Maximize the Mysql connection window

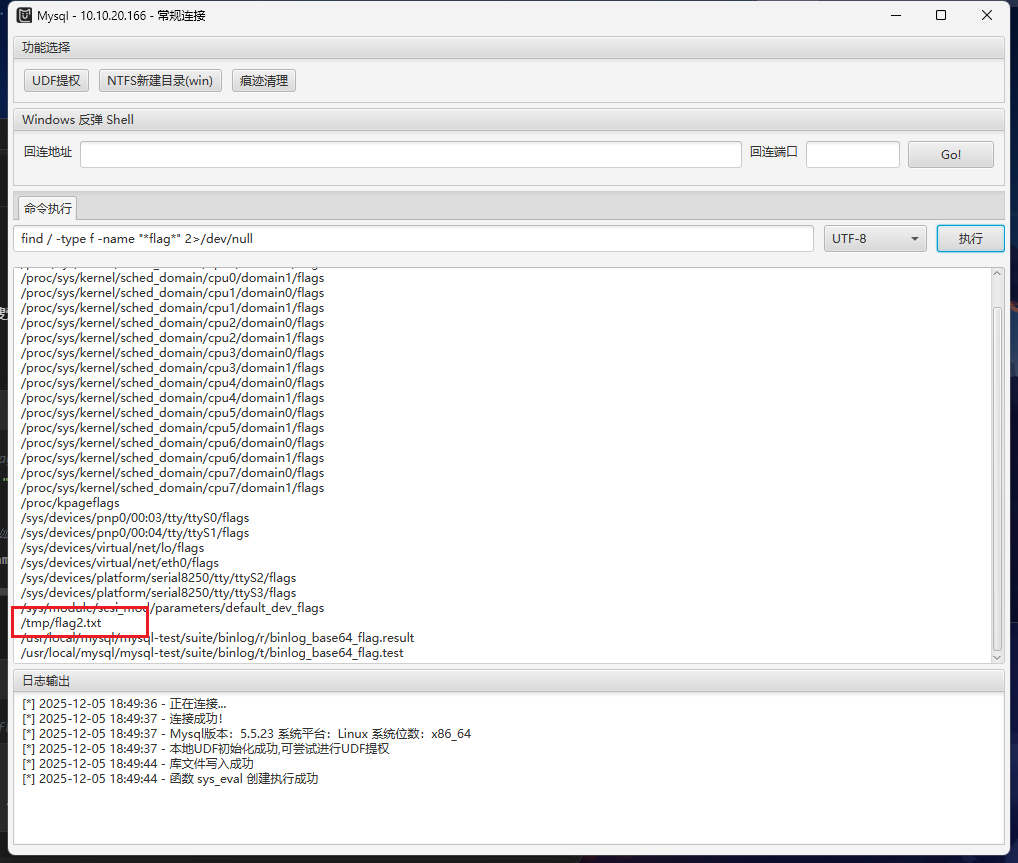point(941,15)
